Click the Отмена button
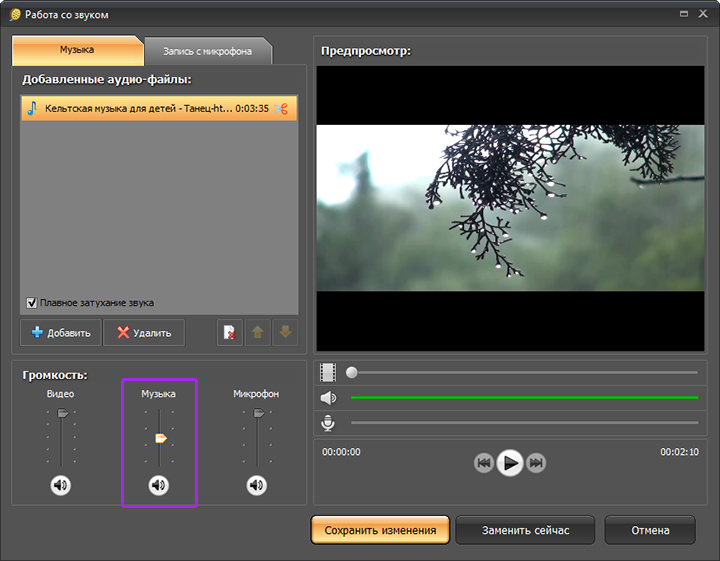This screenshot has width=720, height=561. tap(649, 530)
